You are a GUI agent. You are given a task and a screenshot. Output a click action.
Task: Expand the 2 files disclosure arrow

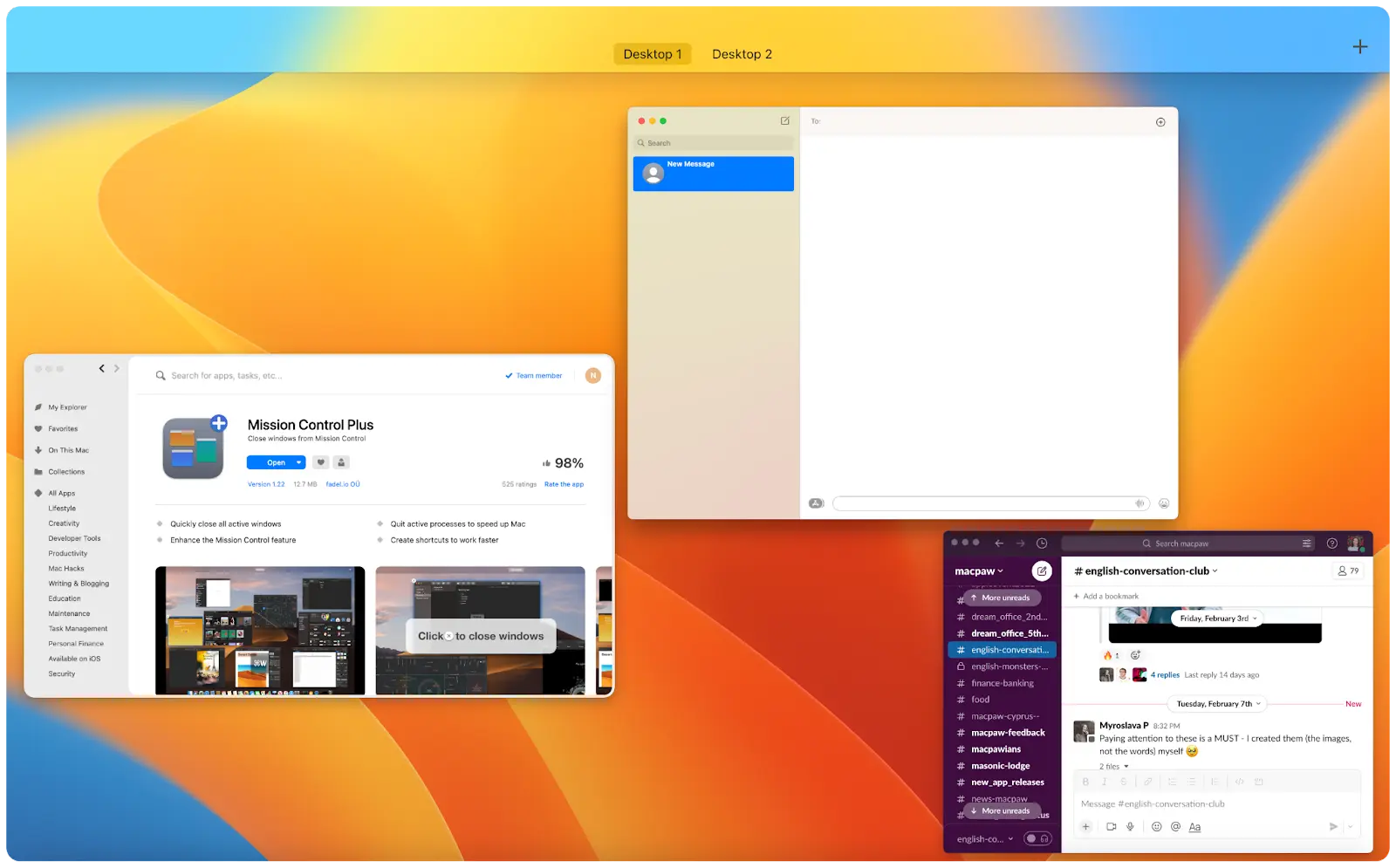click(1126, 767)
